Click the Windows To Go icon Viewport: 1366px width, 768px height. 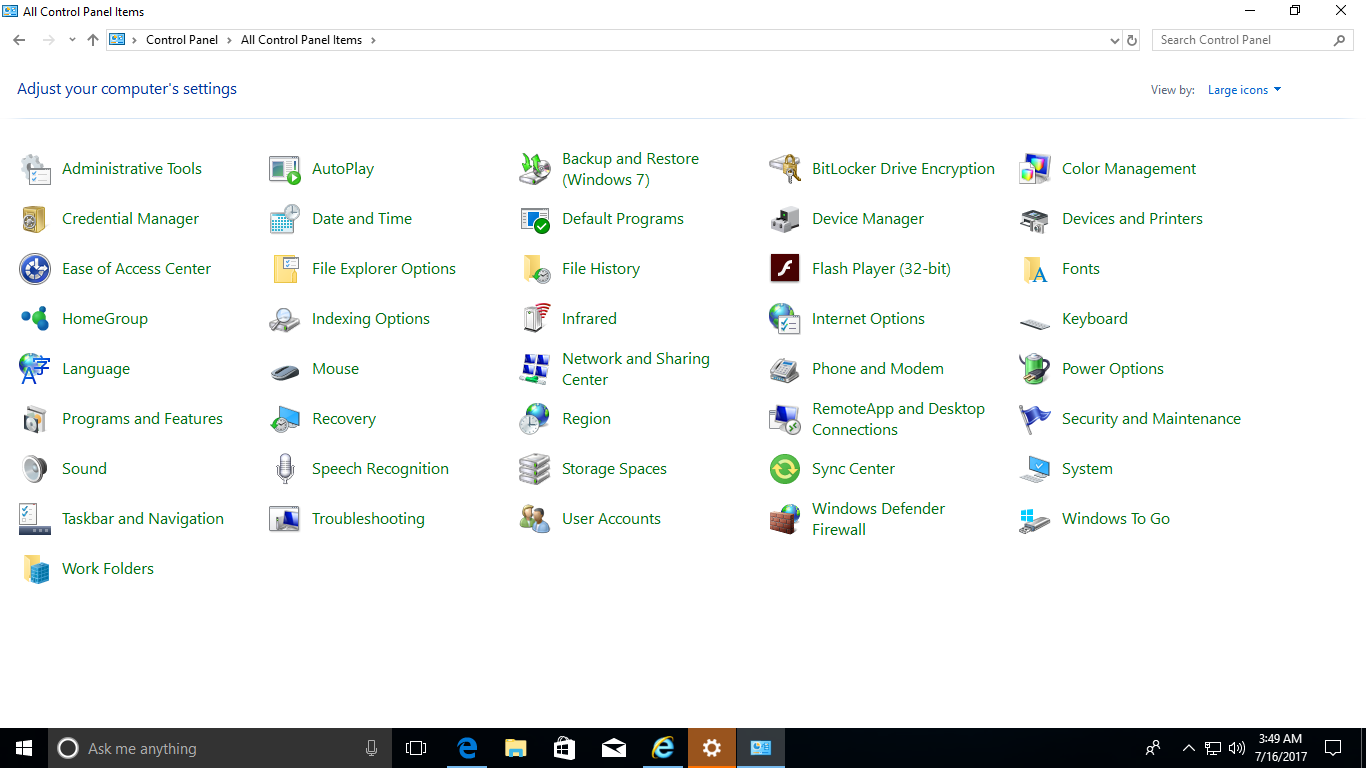[1035, 519]
